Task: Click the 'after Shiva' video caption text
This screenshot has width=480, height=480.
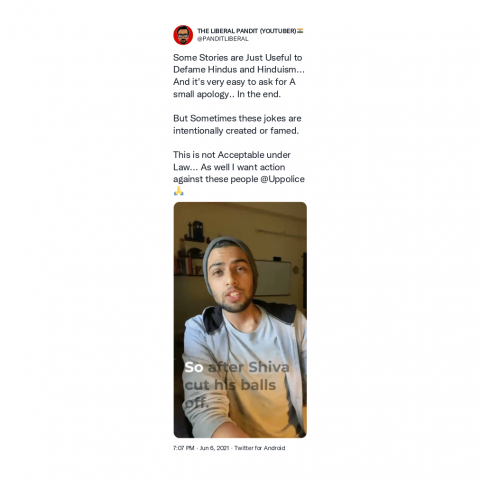Action: click(248, 367)
